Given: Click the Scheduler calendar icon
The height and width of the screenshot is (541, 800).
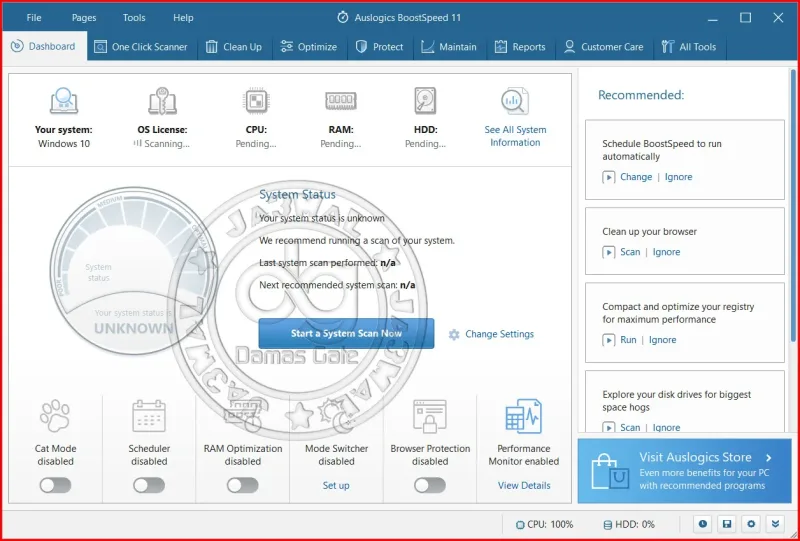Looking at the screenshot, I should 149,416.
